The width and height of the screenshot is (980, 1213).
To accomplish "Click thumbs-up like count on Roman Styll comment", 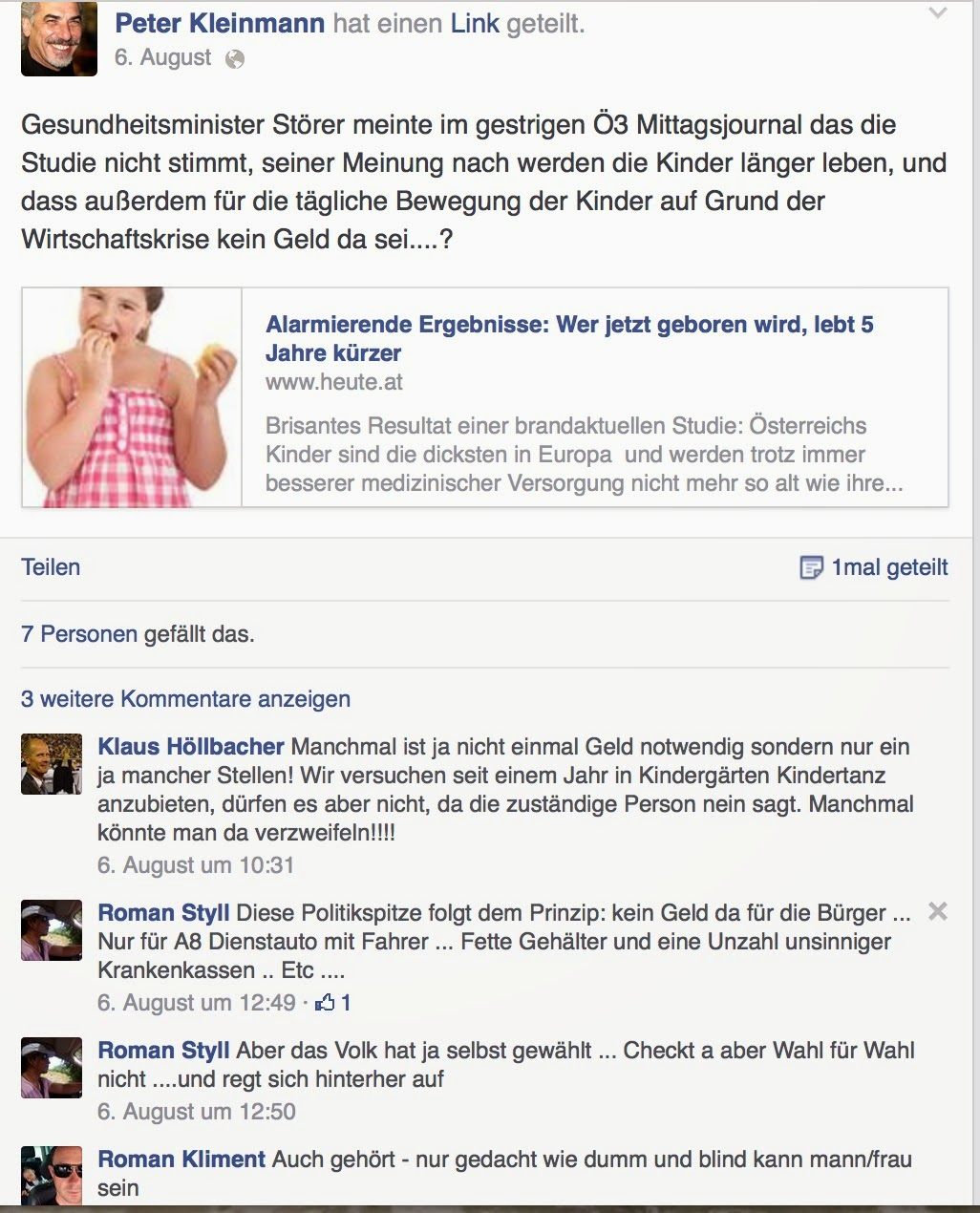I will (333, 1003).
